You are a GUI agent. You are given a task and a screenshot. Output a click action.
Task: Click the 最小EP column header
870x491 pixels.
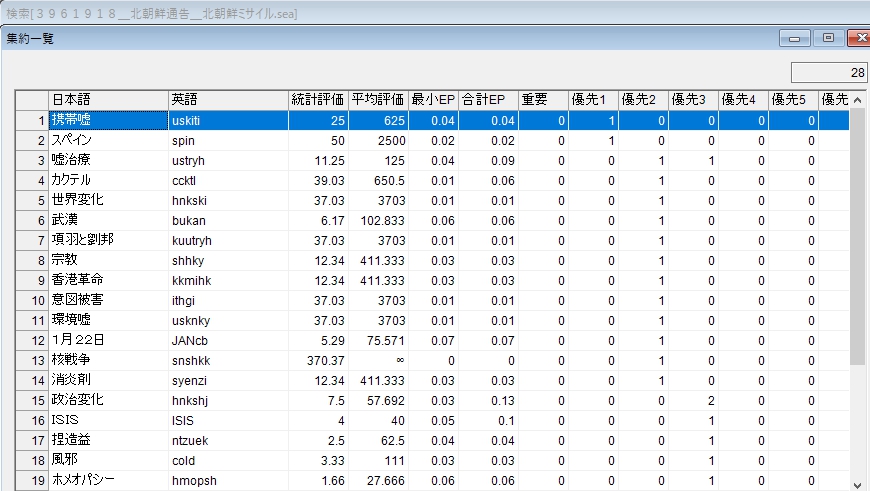(433, 100)
